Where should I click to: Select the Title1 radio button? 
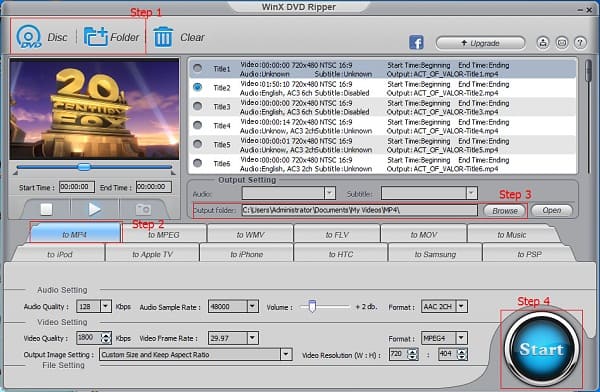(197, 68)
